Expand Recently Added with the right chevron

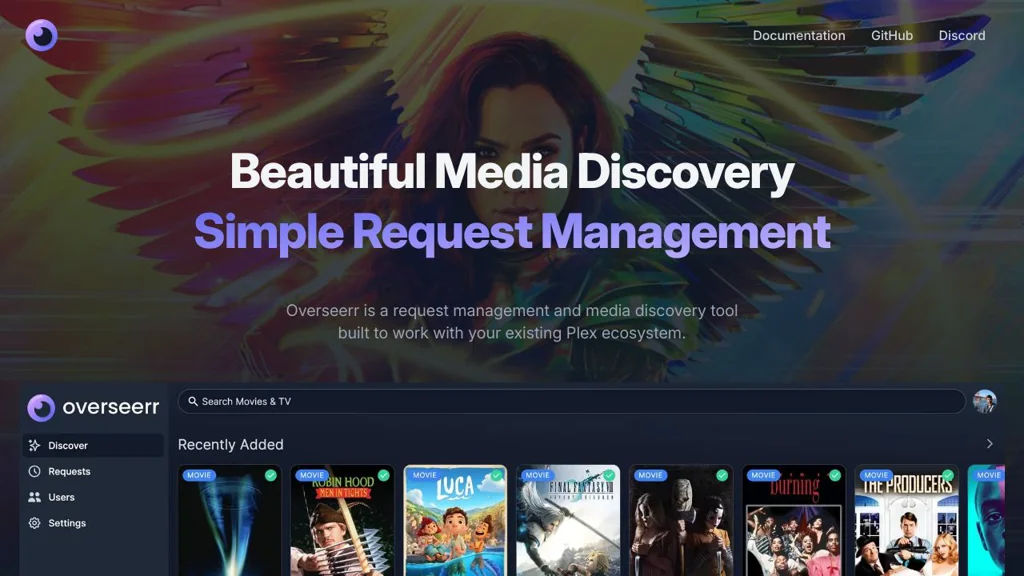pos(990,444)
